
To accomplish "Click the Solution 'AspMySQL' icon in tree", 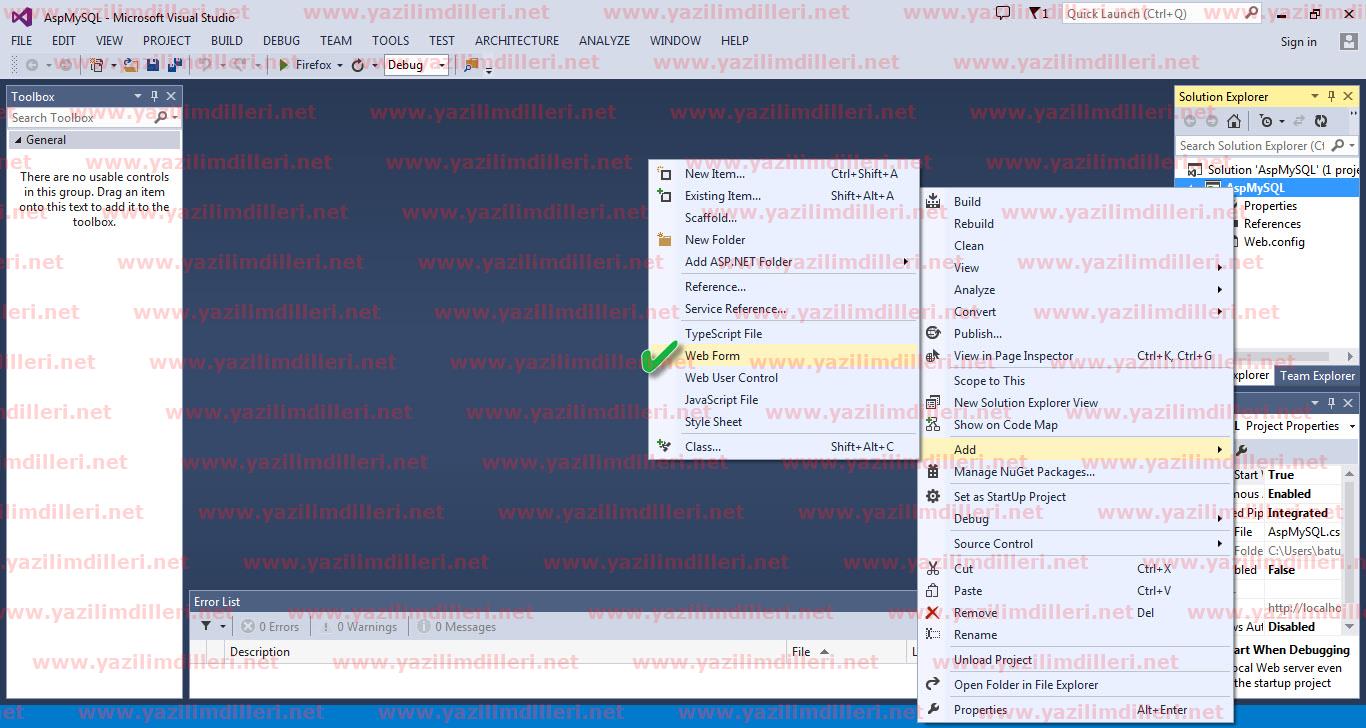I will tap(1195, 169).
